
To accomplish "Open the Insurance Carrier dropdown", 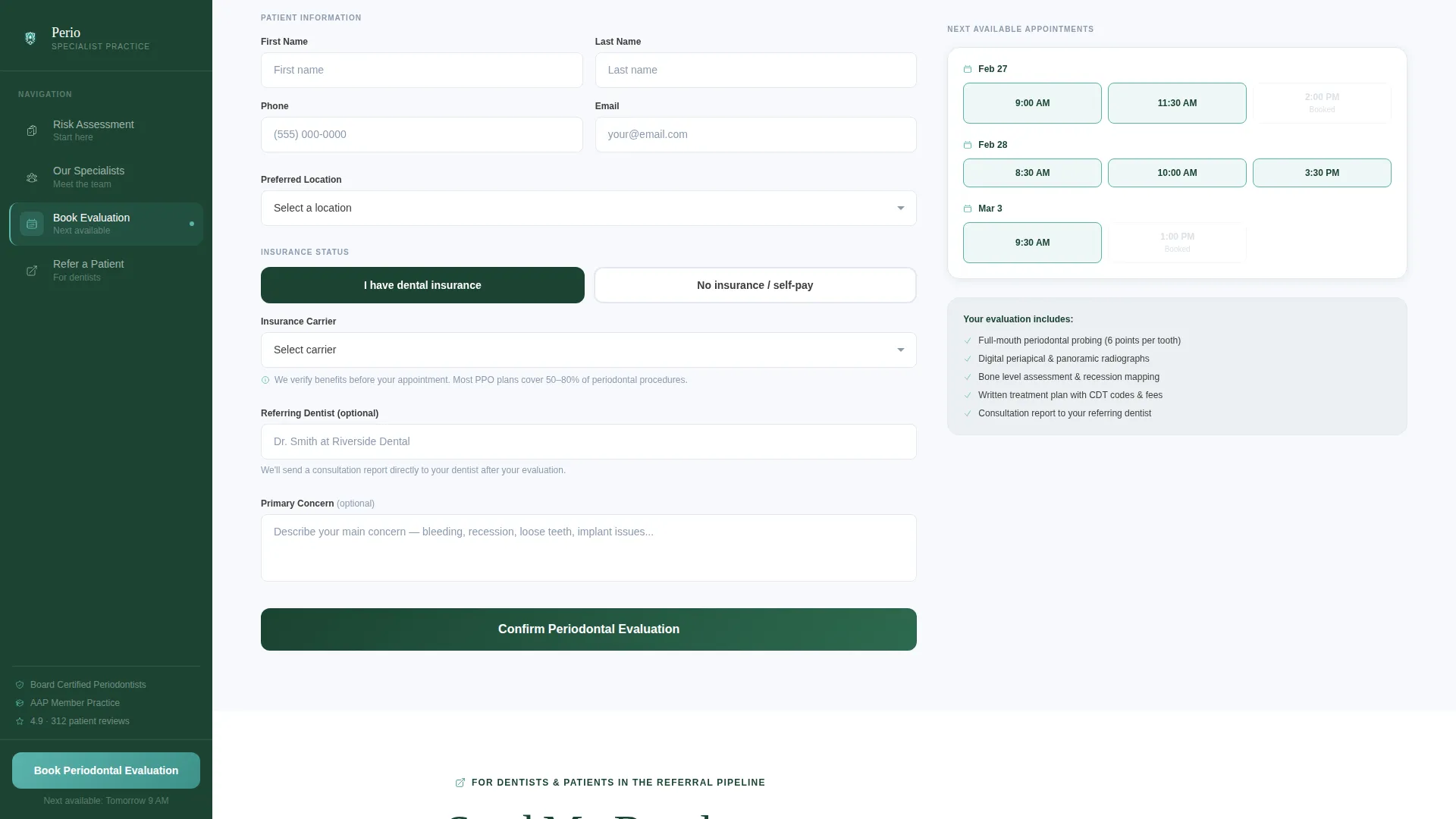I will [x=588, y=350].
